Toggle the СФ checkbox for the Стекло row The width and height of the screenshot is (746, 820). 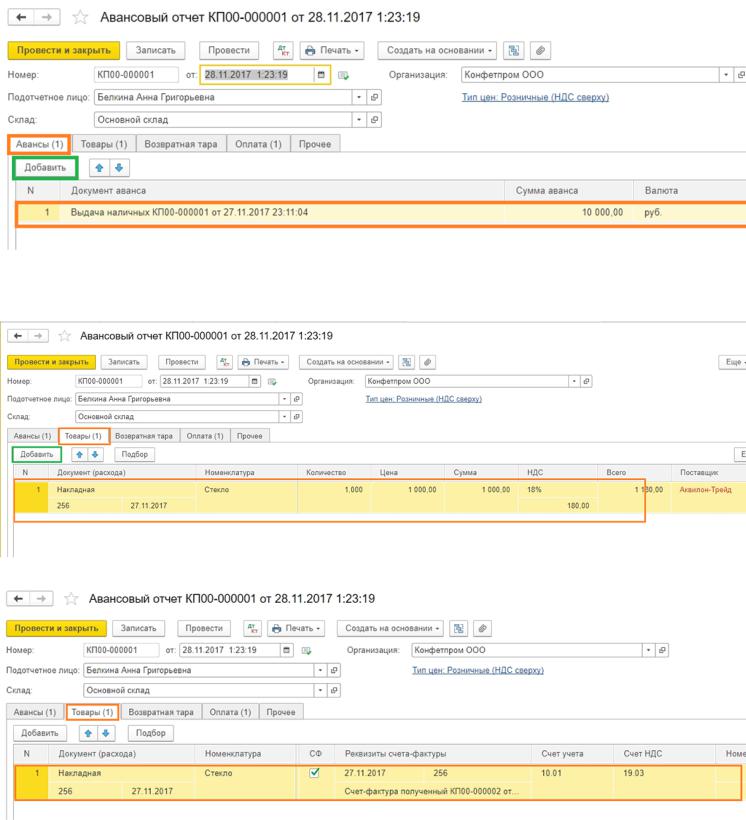(315, 773)
